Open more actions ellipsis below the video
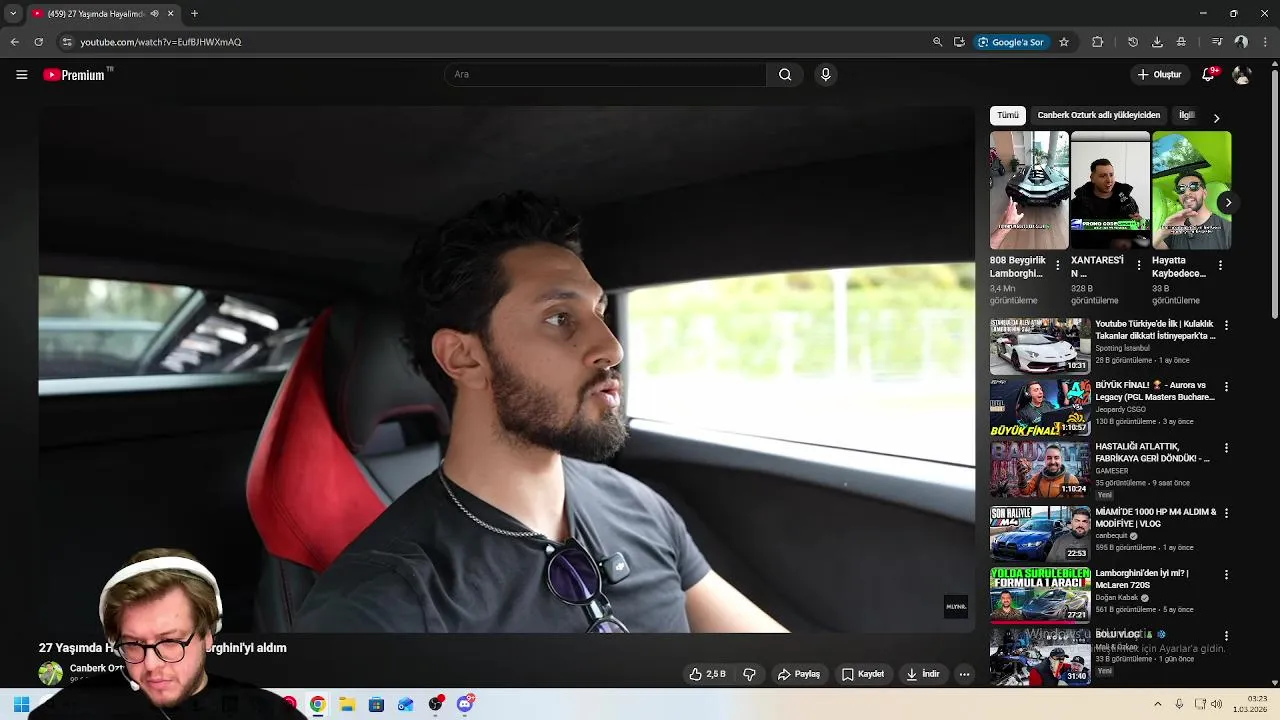Viewport: 1280px width, 720px height. pos(964,674)
